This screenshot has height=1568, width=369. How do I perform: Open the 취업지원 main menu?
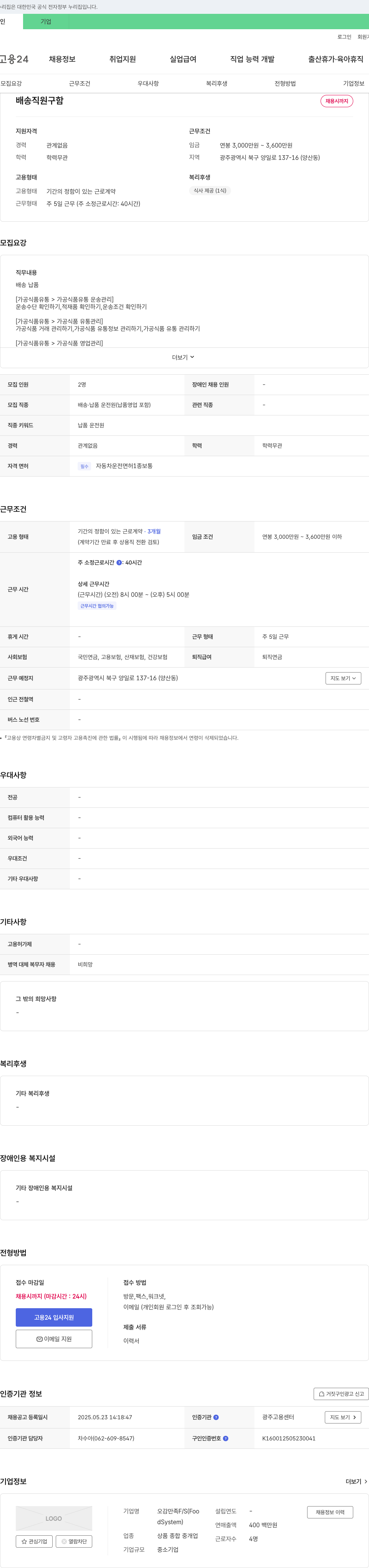(122, 59)
